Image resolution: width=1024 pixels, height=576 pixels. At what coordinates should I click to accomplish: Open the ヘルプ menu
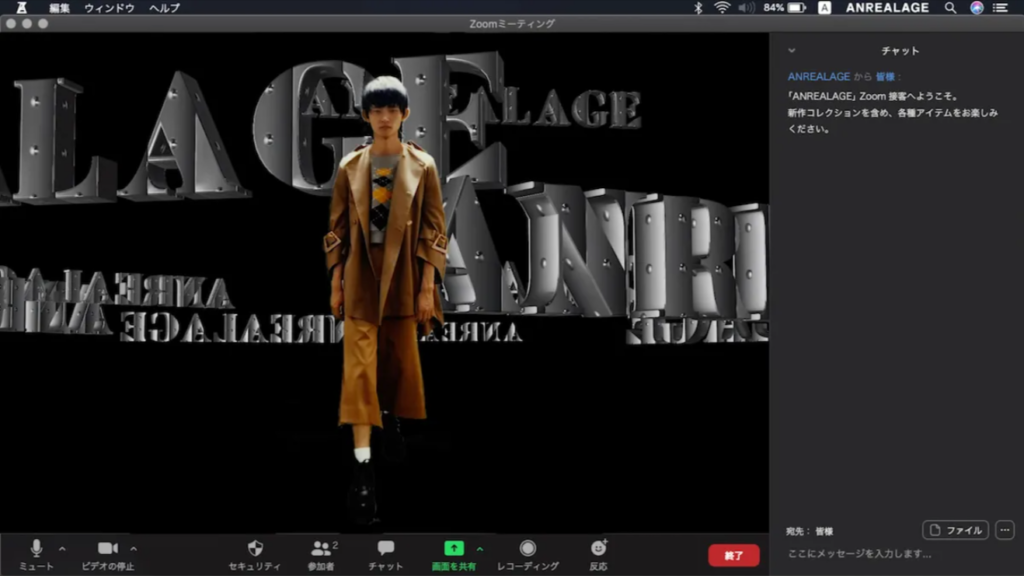(164, 8)
